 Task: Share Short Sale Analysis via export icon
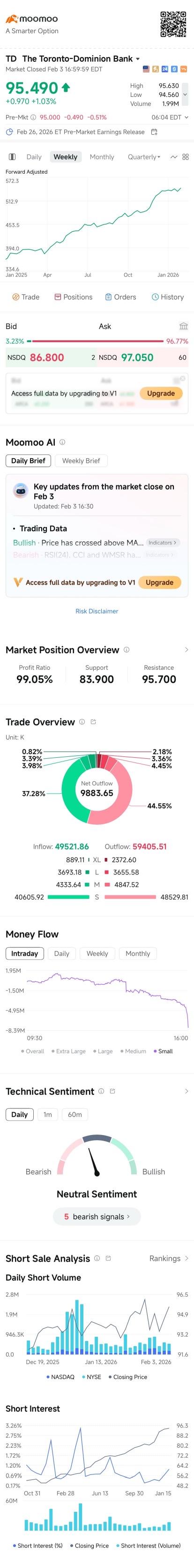tap(109, 1258)
